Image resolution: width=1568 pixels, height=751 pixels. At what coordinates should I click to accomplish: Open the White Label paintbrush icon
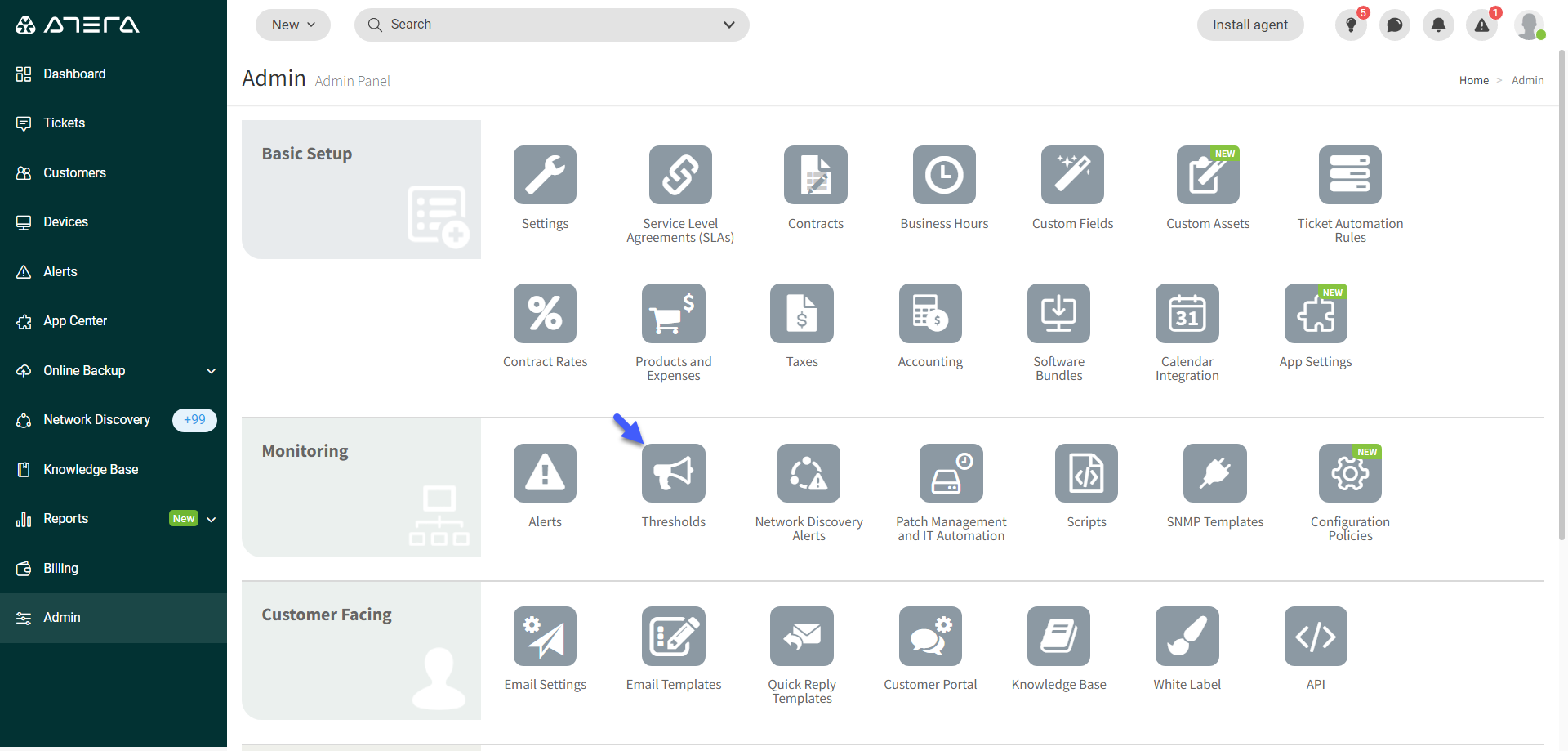pyautogui.click(x=1187, y=636)
